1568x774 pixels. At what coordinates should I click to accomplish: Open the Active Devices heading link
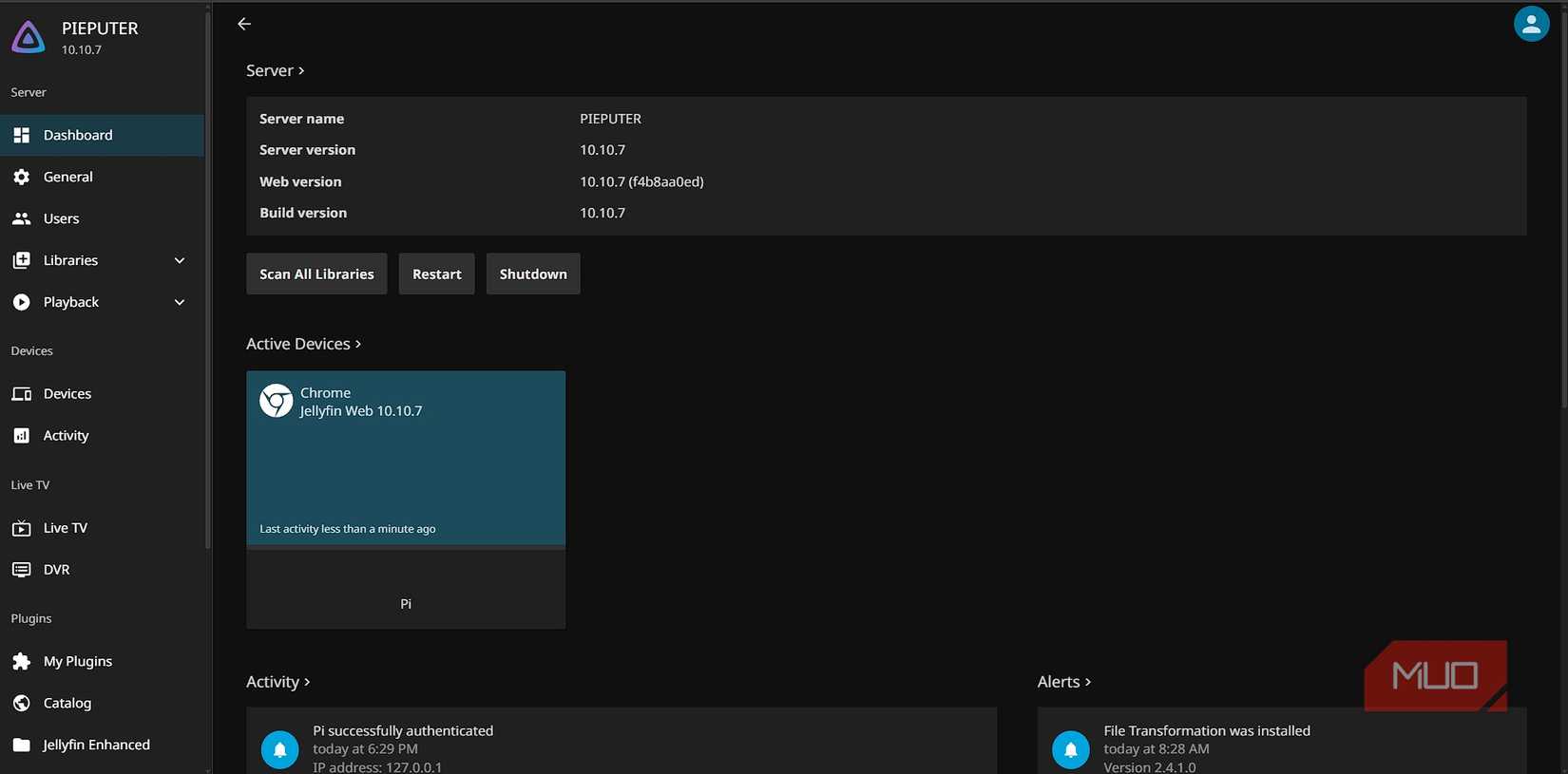click(x=303, y=344)
